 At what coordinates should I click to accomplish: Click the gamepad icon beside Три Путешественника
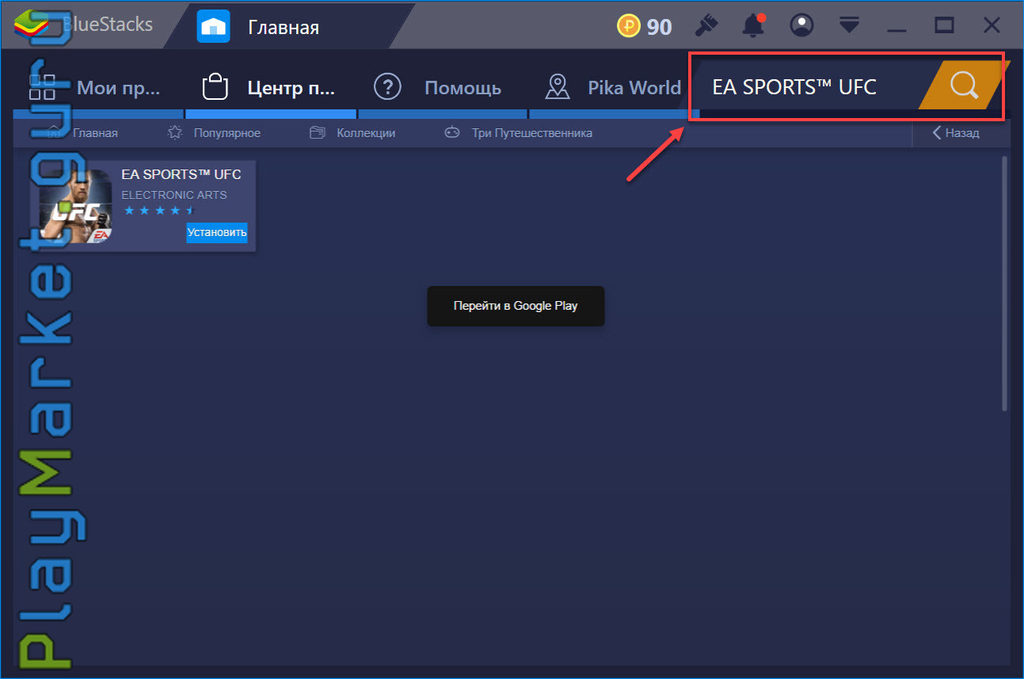[452, 133]
